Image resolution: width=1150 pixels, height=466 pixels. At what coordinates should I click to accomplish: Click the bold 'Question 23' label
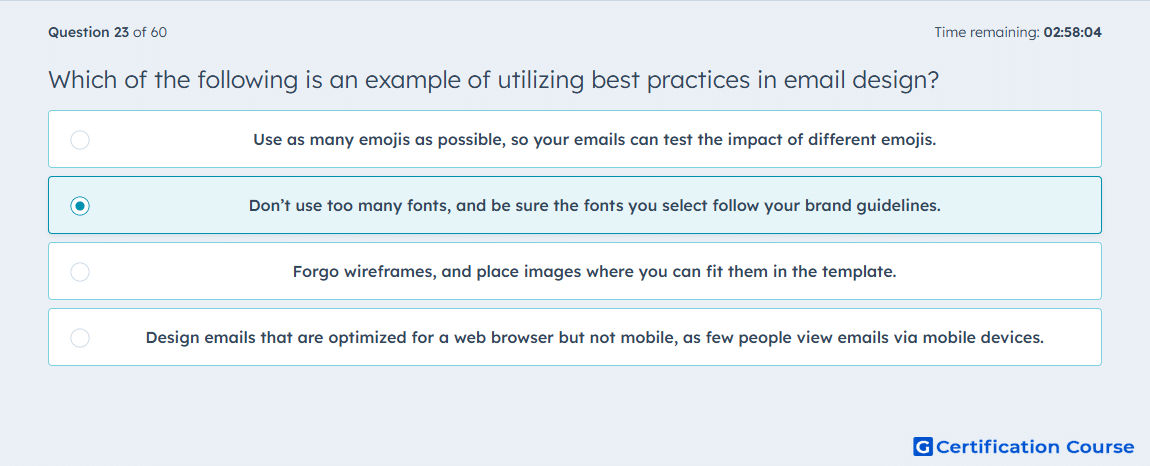89,32
